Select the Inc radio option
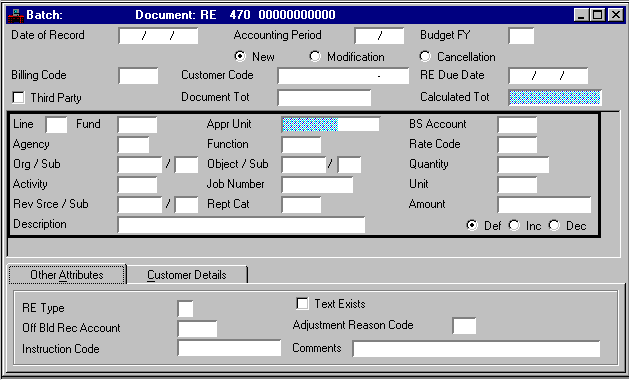The width and height of the screenshot is (629, 380). tap(514, 225)
